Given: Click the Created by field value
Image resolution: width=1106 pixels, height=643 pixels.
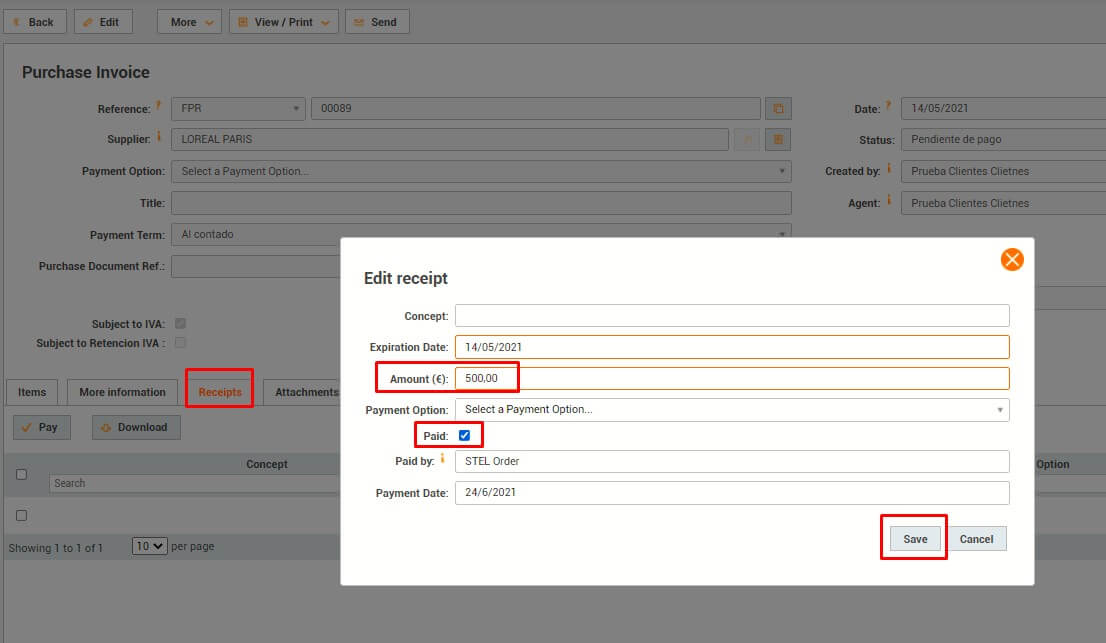Looking at the screenshot, I should (x=1003, y=171).
